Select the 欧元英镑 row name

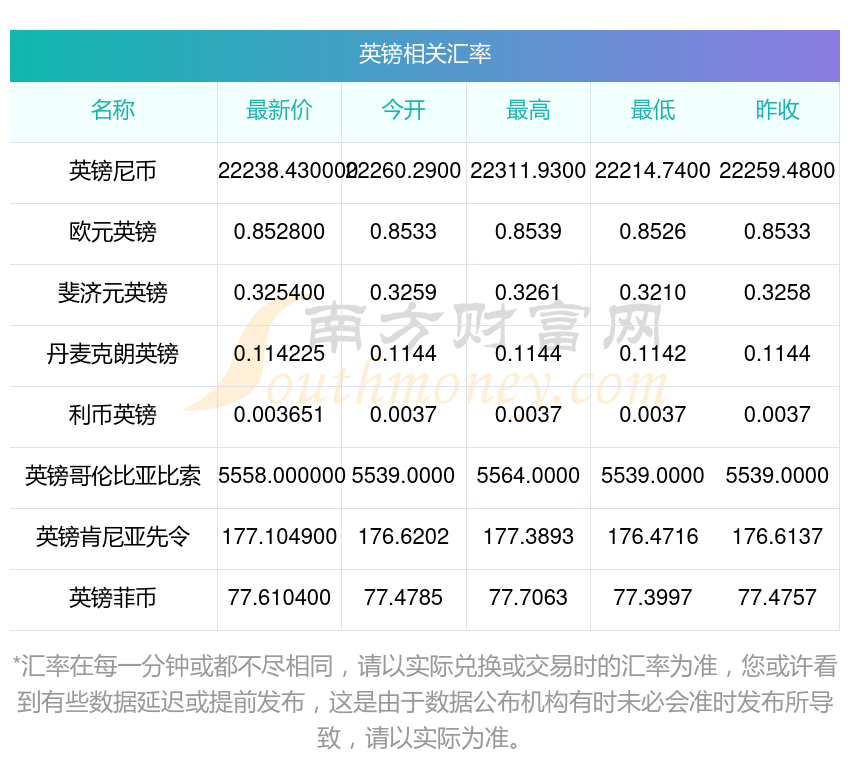[113, 232]
